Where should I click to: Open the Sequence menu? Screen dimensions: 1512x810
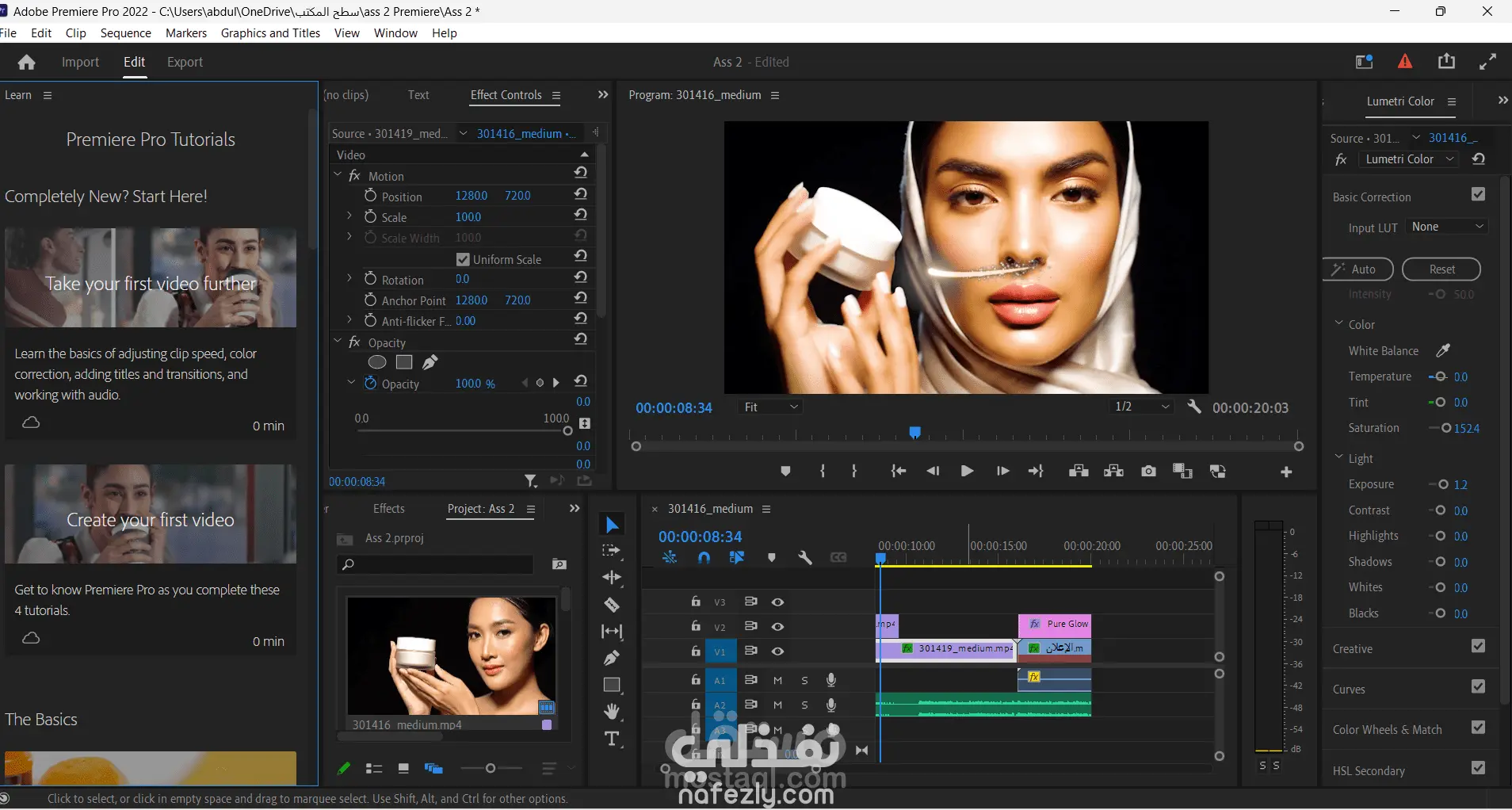coord(125,33)
